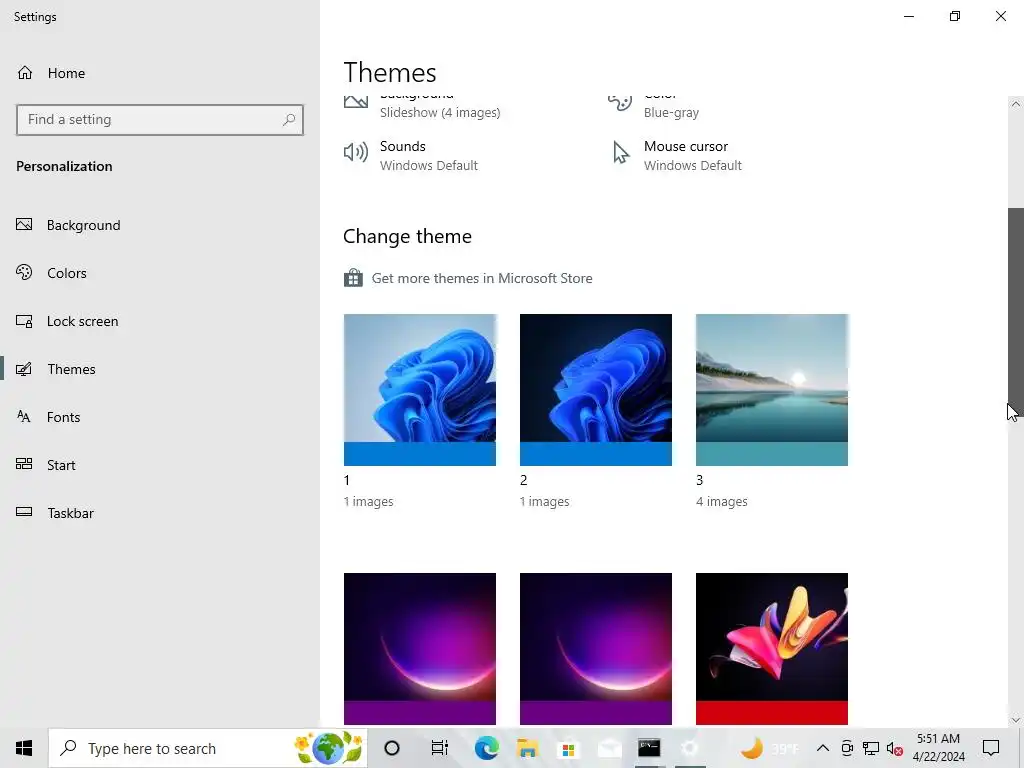Screen dimensions: 1024x768
Task: Apply theme 1 with light blue bloom
Action: 420,390
